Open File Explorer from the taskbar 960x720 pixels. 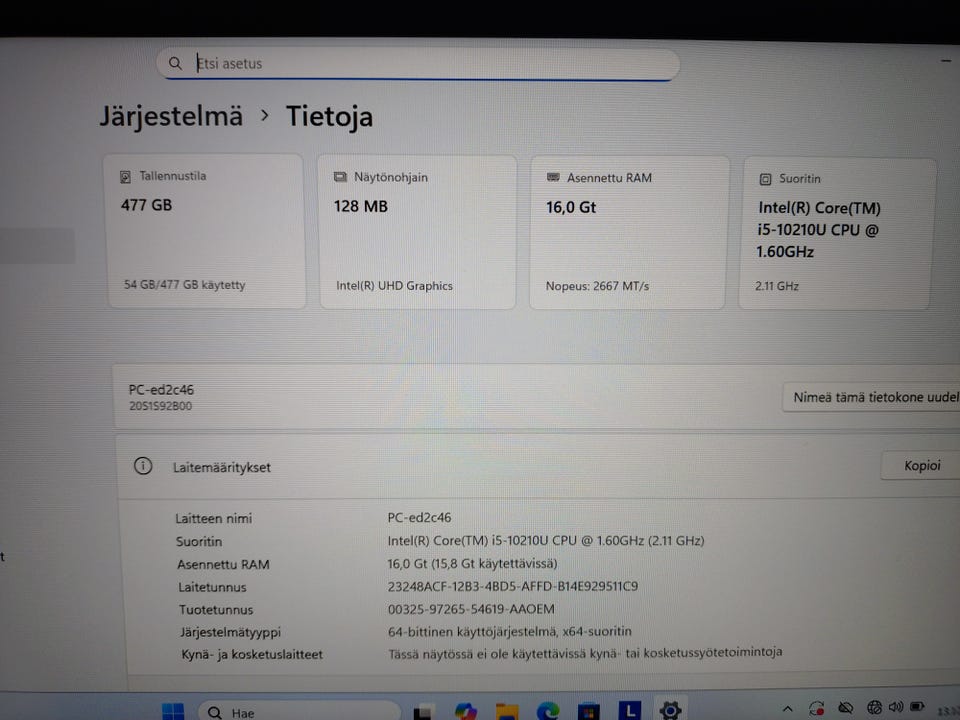click(507, 712)
